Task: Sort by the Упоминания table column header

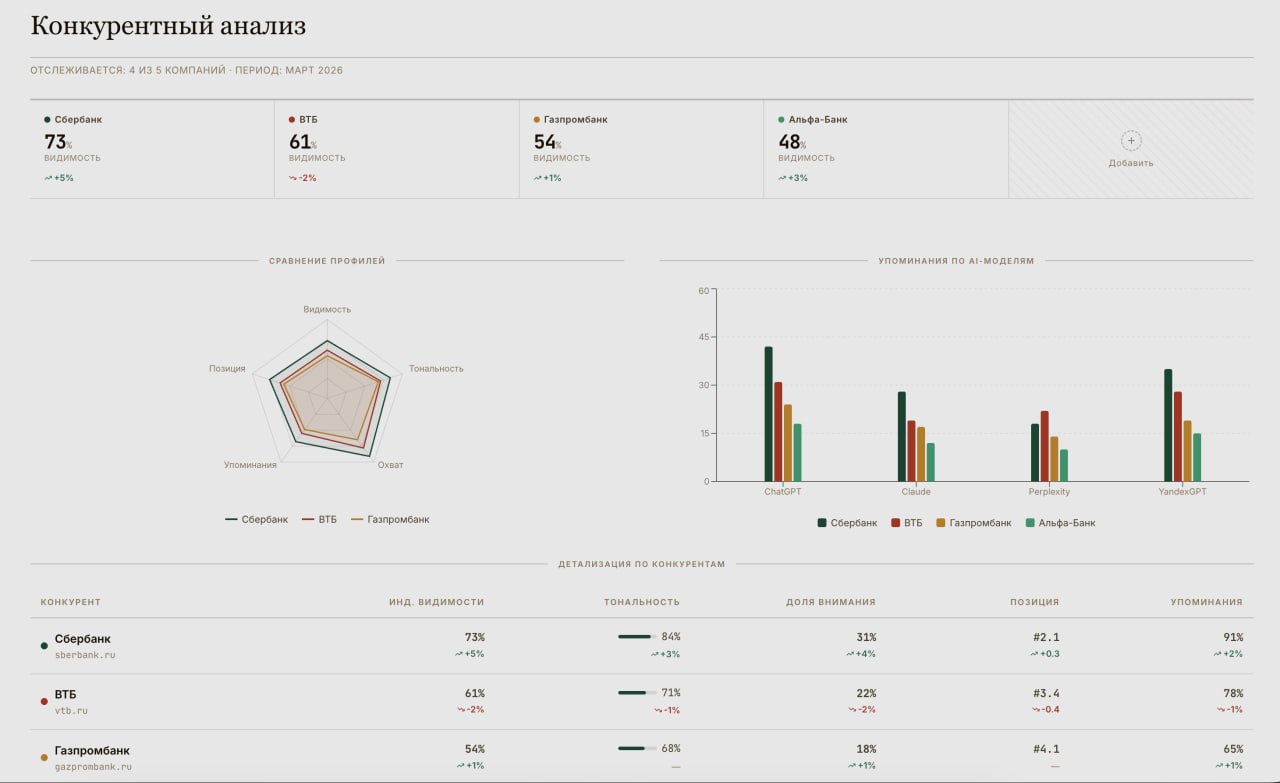Action: tap(1207, 602)
